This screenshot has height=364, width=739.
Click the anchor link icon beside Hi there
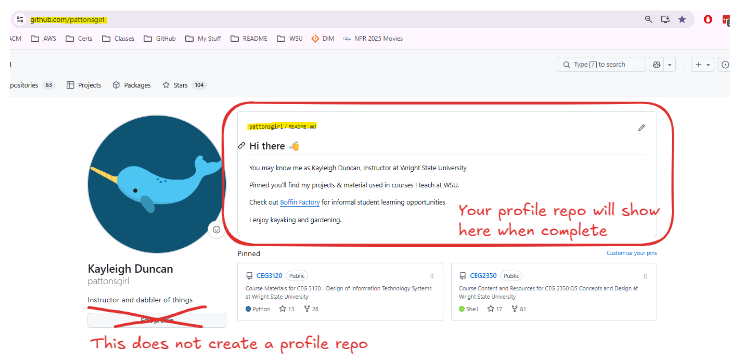click(241, 146)
